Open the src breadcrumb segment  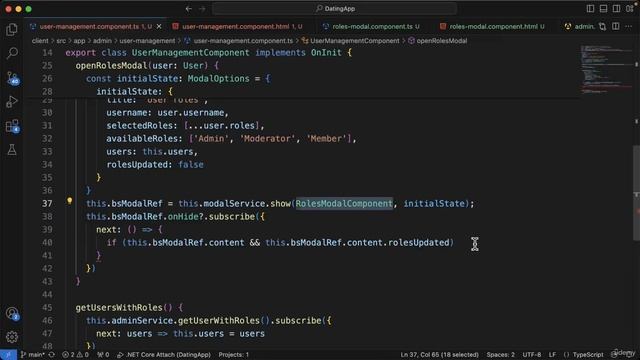point(61,41)
